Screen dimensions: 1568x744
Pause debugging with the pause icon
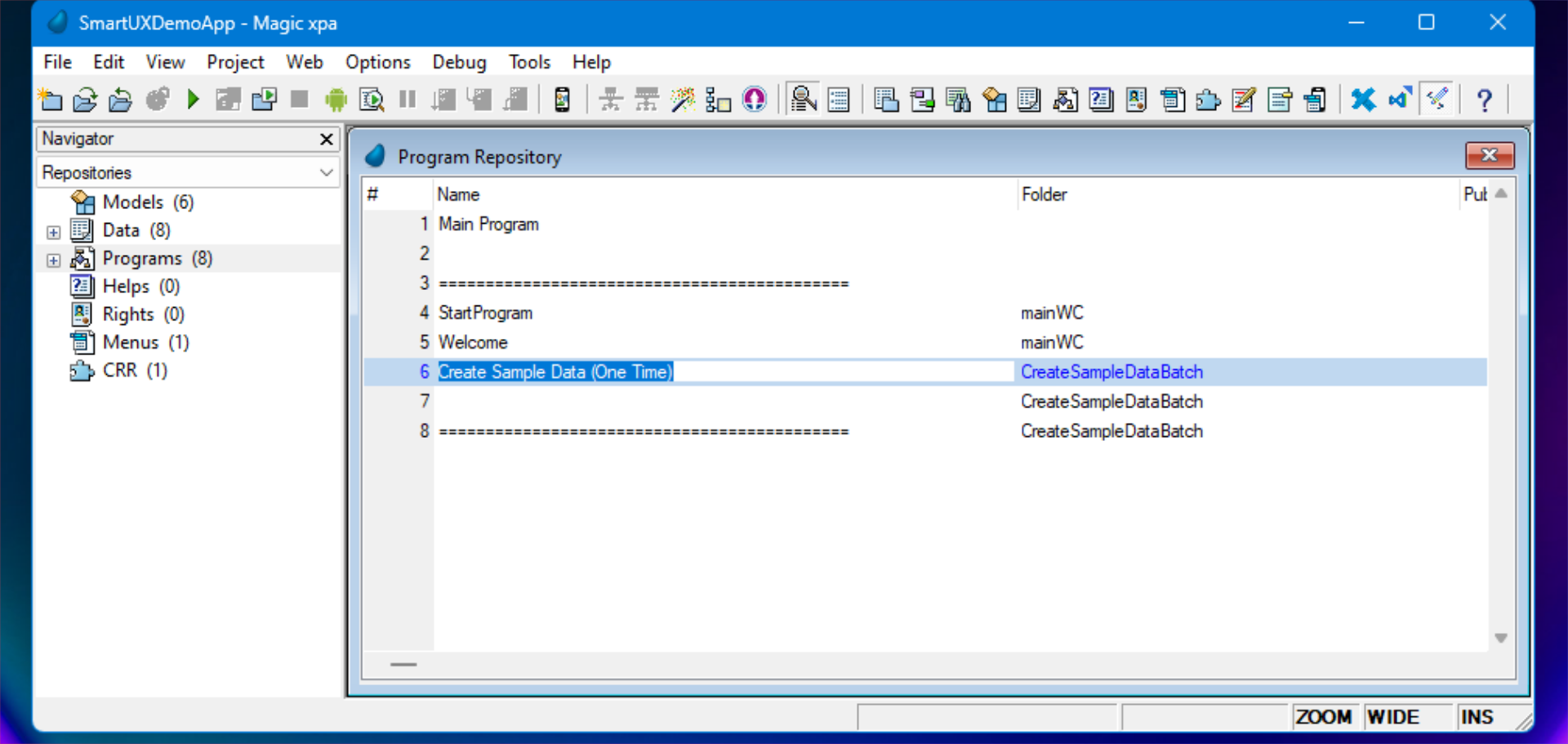pos(406,99)
